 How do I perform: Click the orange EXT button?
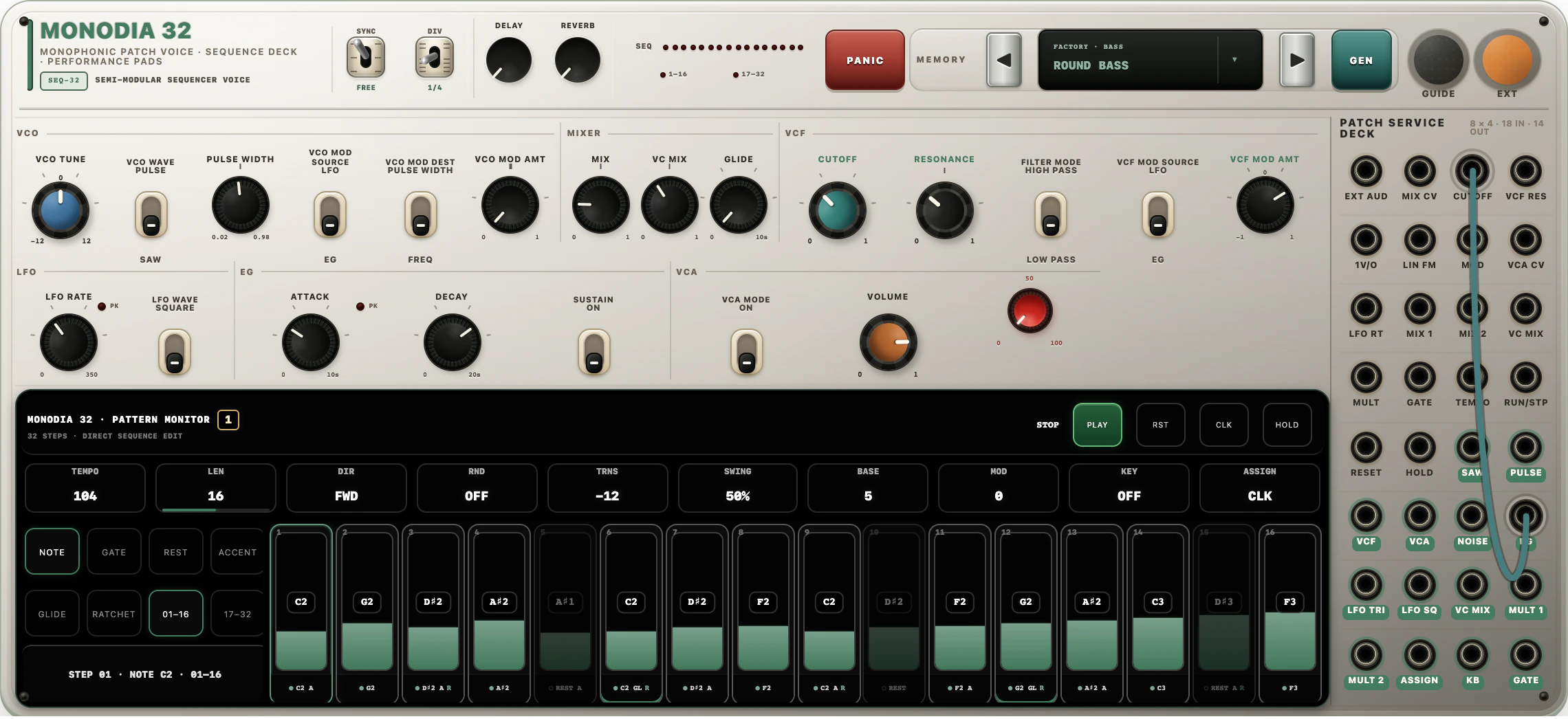(1507, 59)
